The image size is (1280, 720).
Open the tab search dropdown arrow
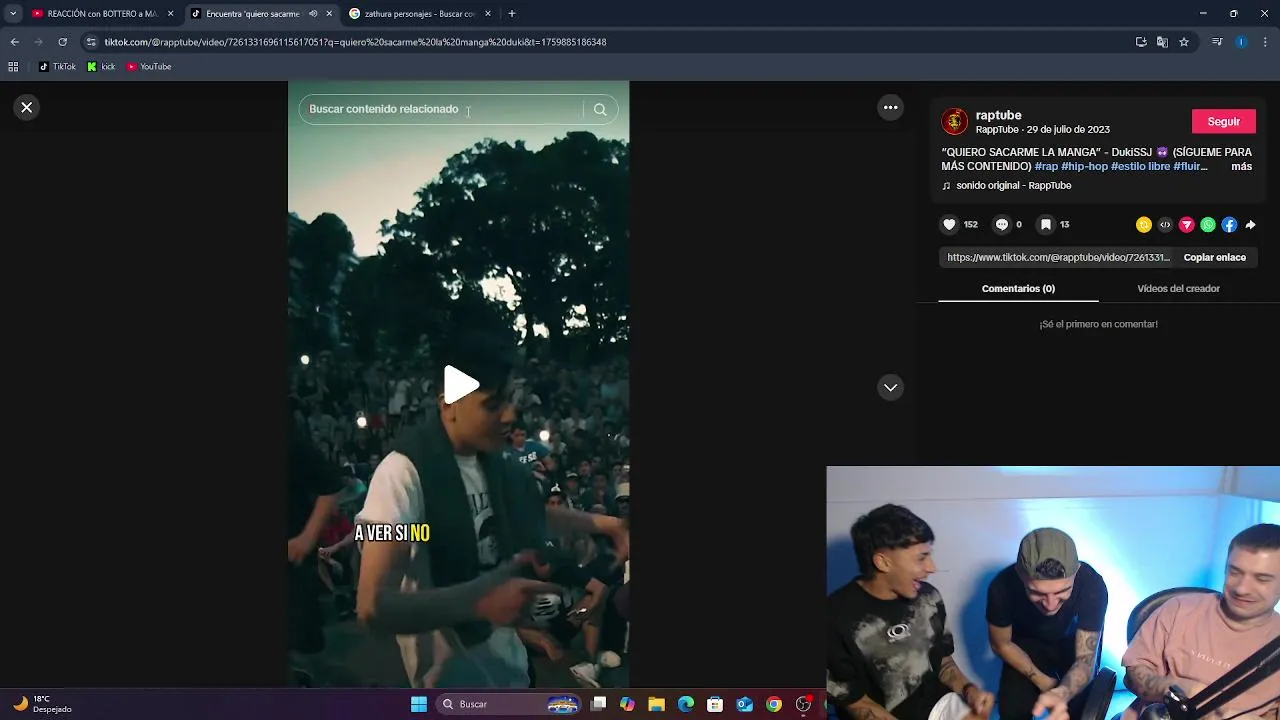12,14
